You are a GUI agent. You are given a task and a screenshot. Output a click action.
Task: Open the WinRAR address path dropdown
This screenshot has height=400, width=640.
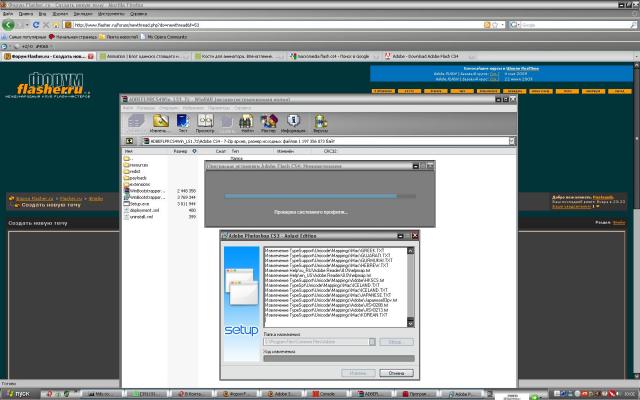[x=512, y=141]
